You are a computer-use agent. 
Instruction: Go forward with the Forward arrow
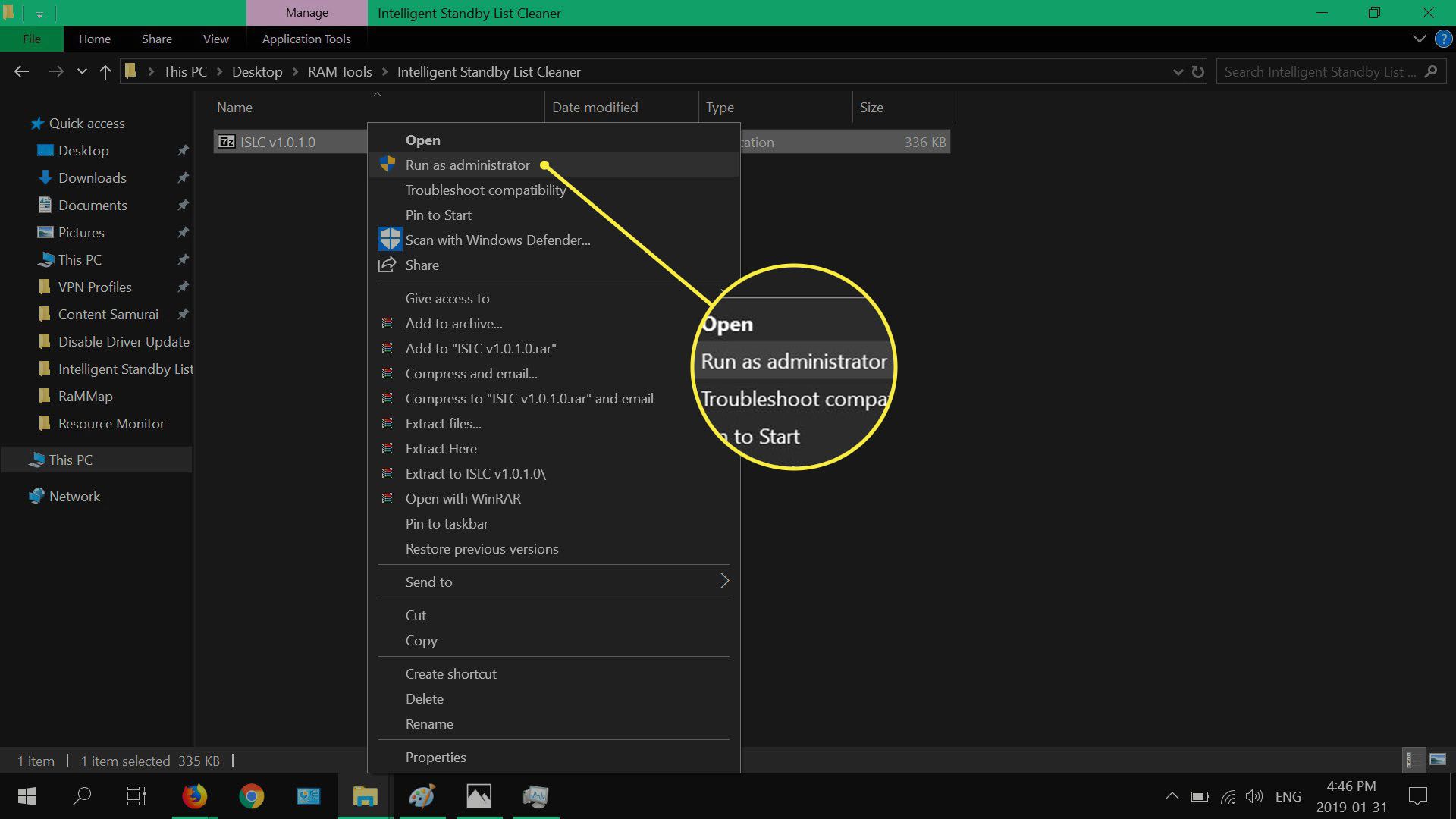click(55, 71)
